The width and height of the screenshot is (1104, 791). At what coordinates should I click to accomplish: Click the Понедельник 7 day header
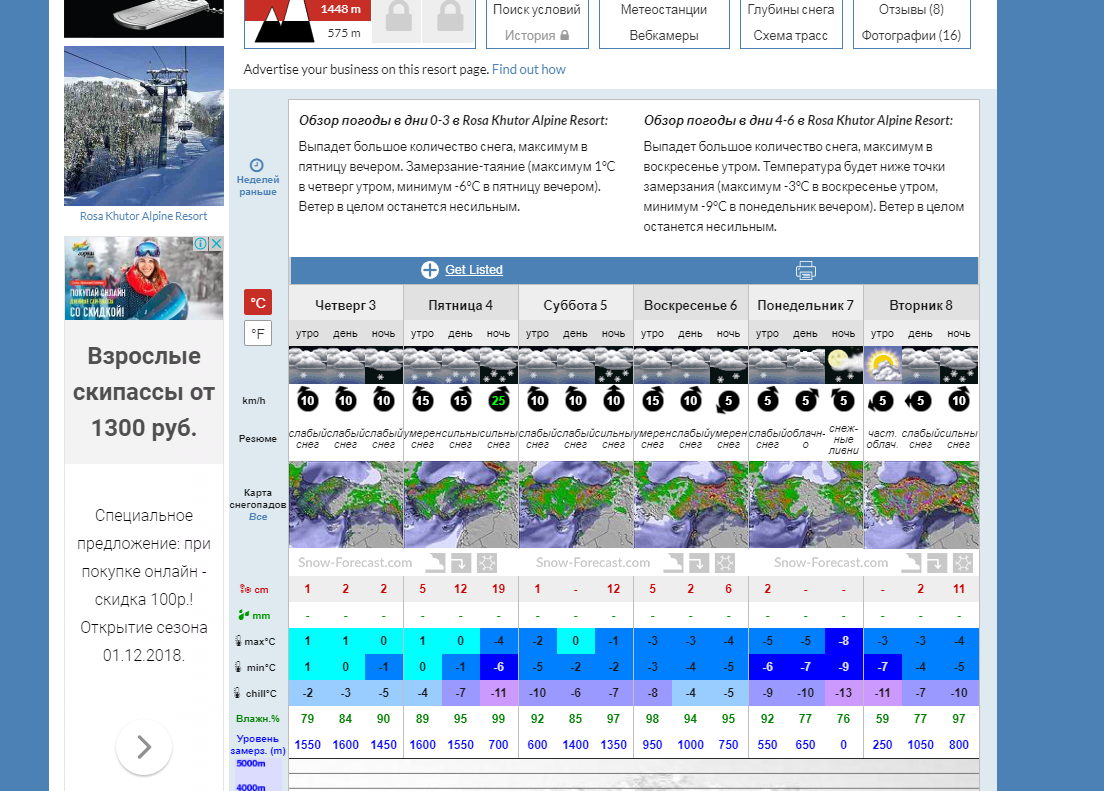point(805,305)
